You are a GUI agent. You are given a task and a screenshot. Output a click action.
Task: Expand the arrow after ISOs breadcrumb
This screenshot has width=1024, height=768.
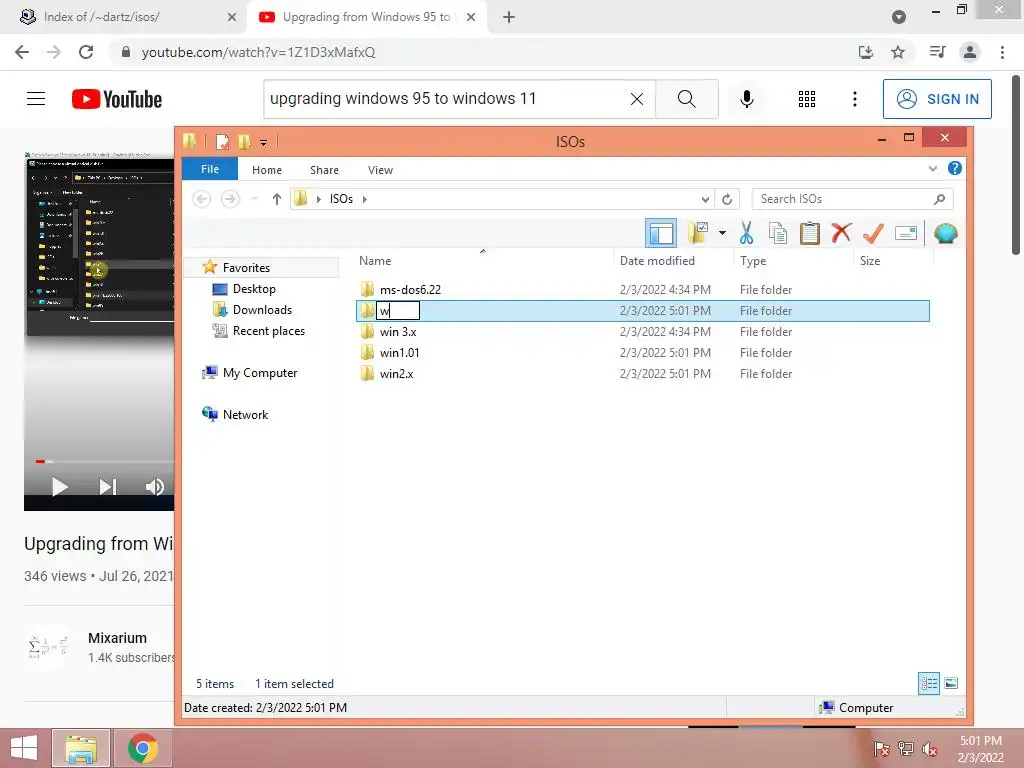(364, 199)
